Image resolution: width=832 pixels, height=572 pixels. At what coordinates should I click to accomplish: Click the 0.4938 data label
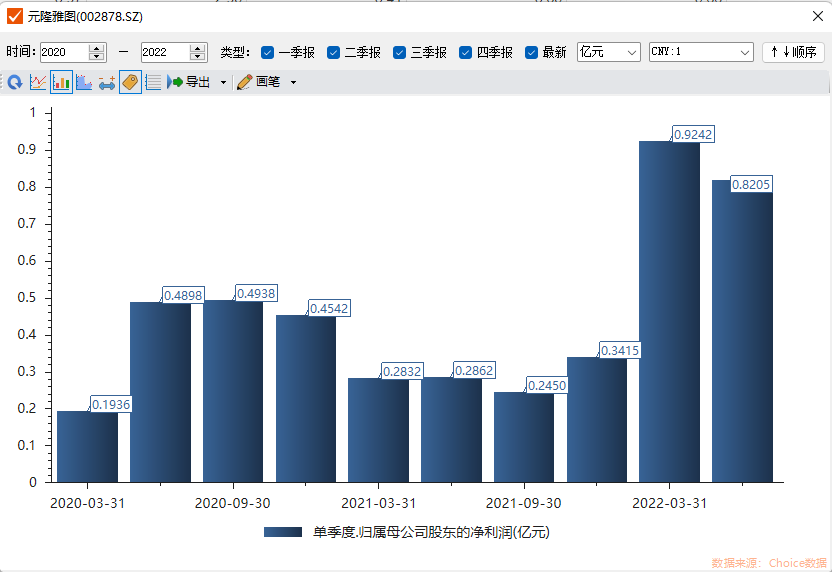(x=256, y=293)
